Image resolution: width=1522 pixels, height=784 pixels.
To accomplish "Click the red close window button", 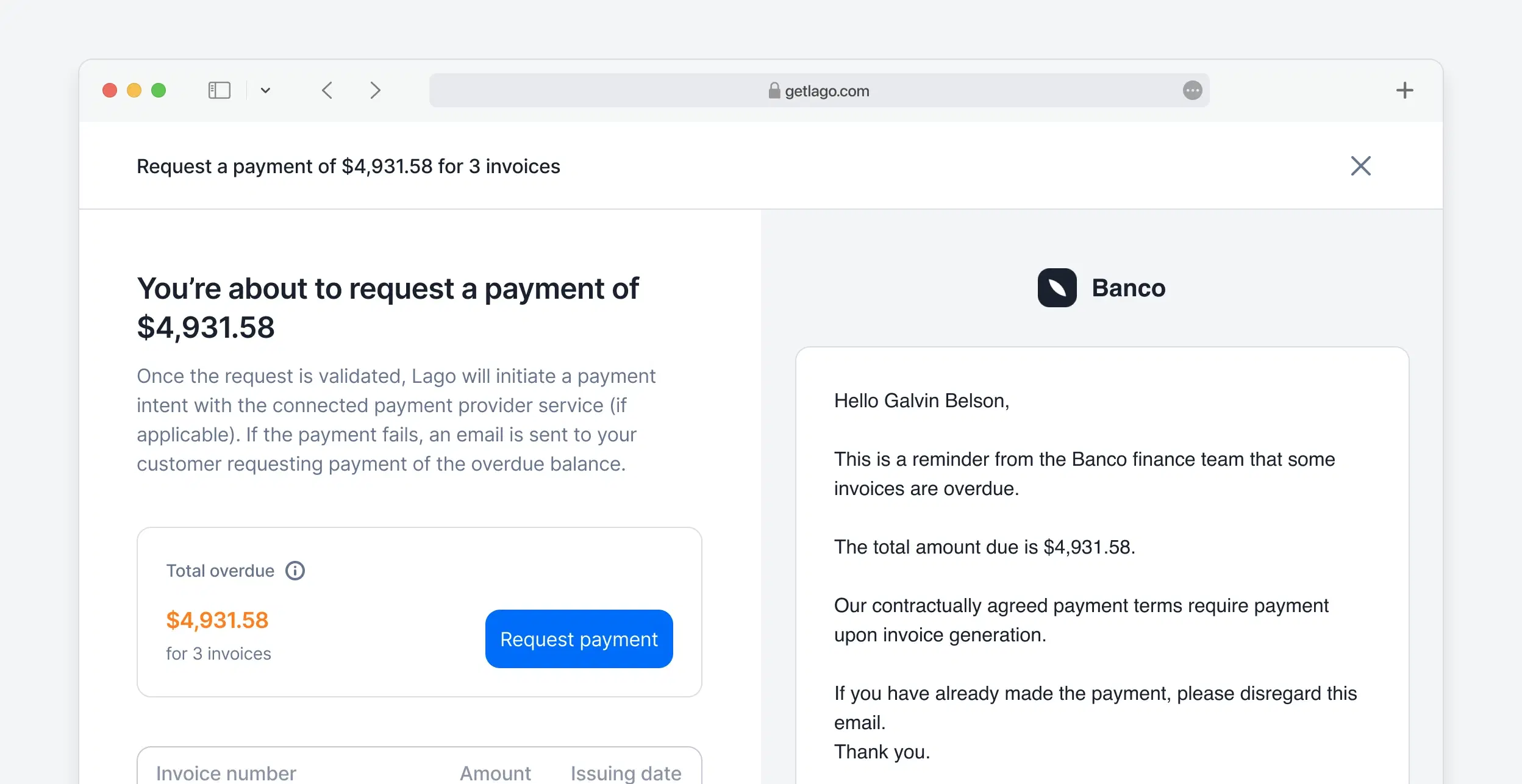I will click(110, 90).
